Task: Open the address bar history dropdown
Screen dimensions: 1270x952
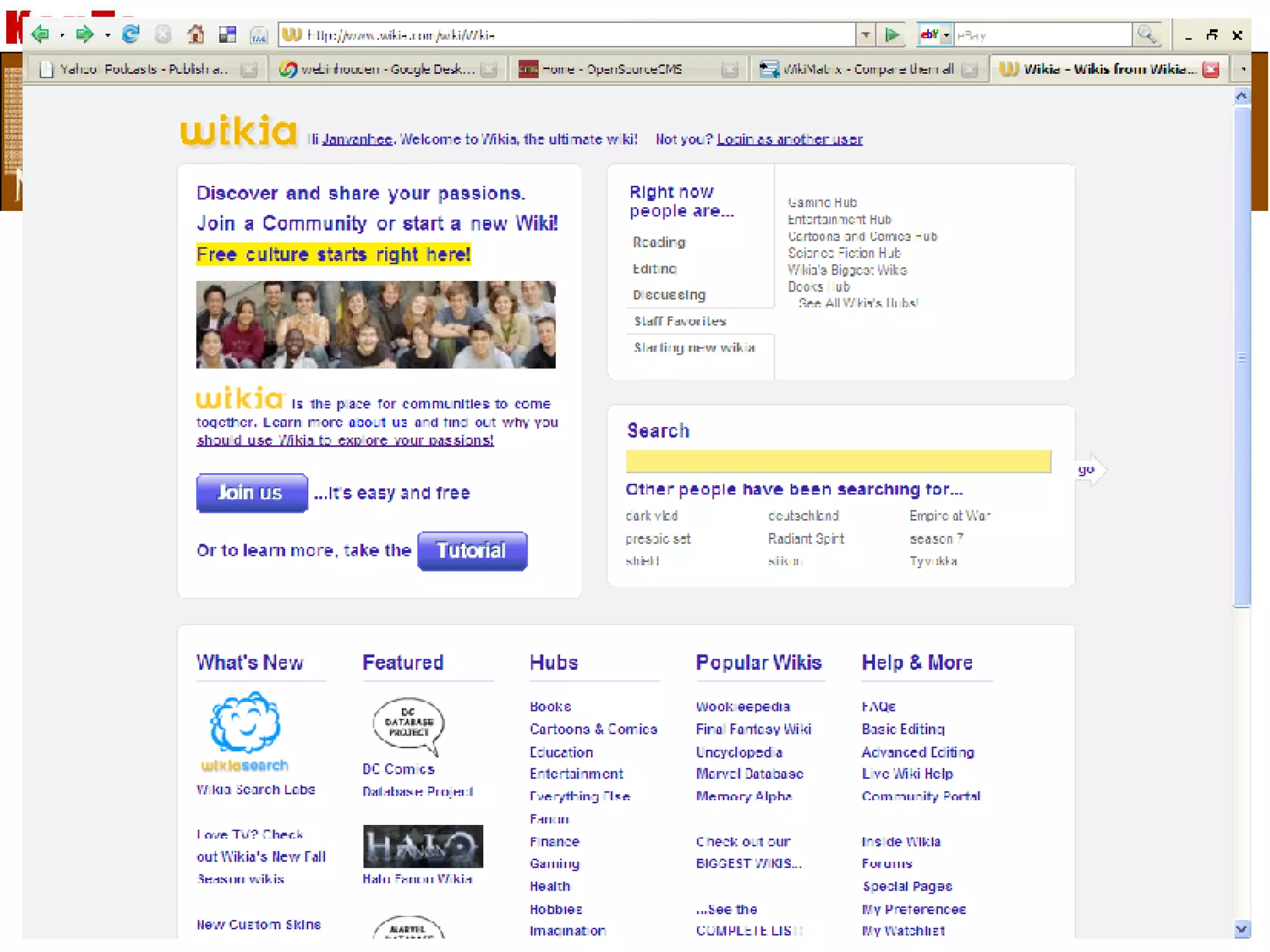Action: tap(865, 35)
